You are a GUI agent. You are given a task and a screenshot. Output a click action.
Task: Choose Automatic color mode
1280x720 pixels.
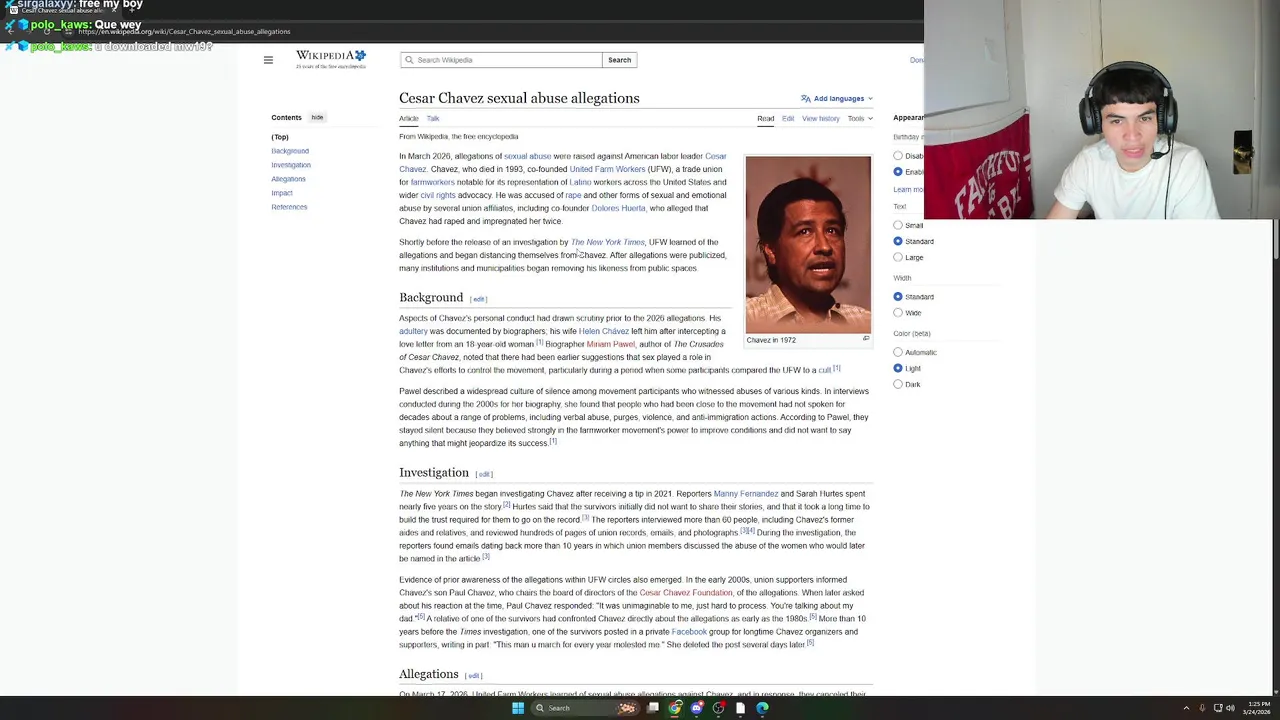click(x=898, y=352)
